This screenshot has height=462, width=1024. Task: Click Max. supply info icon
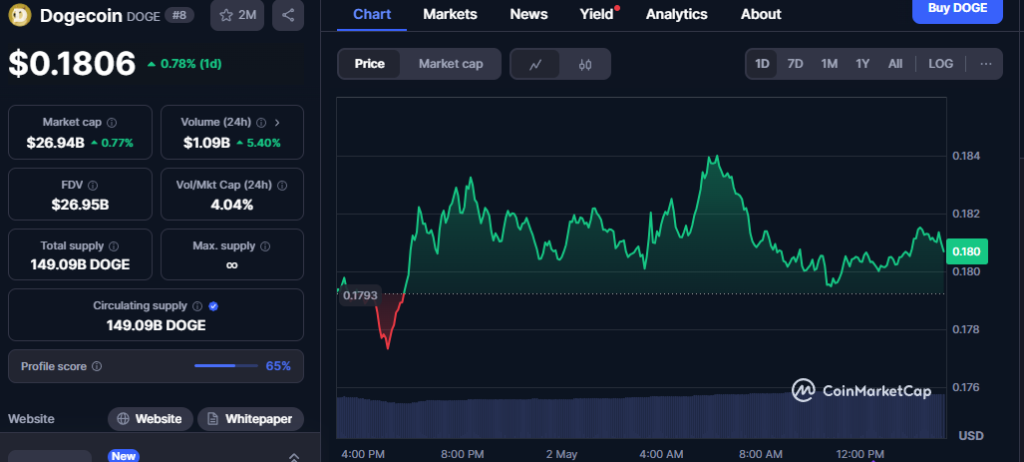[265, 246]
